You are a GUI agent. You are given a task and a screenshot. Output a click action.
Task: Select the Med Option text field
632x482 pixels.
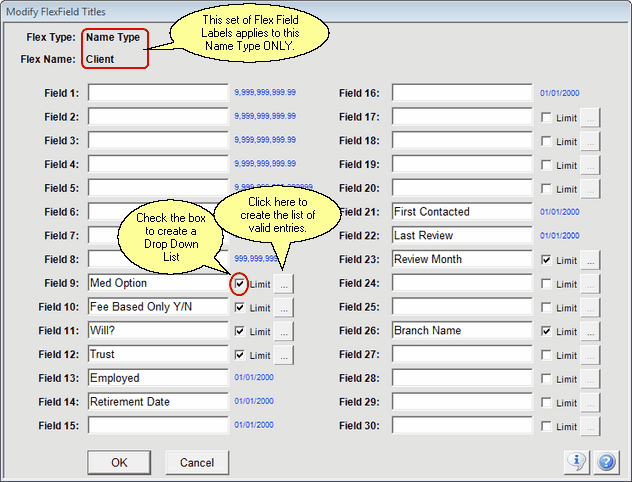point(158,283)
